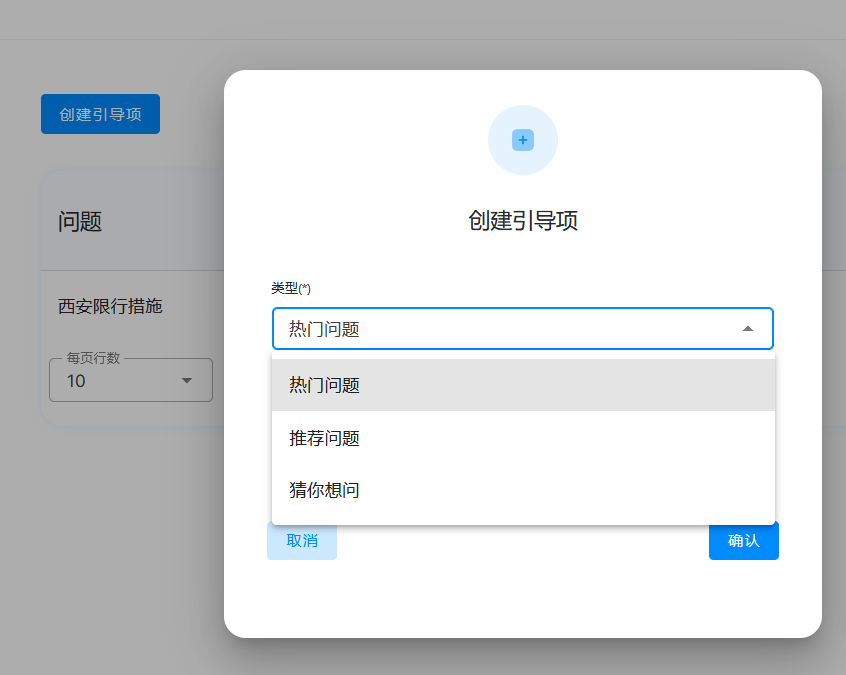
Task: Open the 每页行数 dropdown arrow
Action: pyautogui.click(x=186, y=381)
